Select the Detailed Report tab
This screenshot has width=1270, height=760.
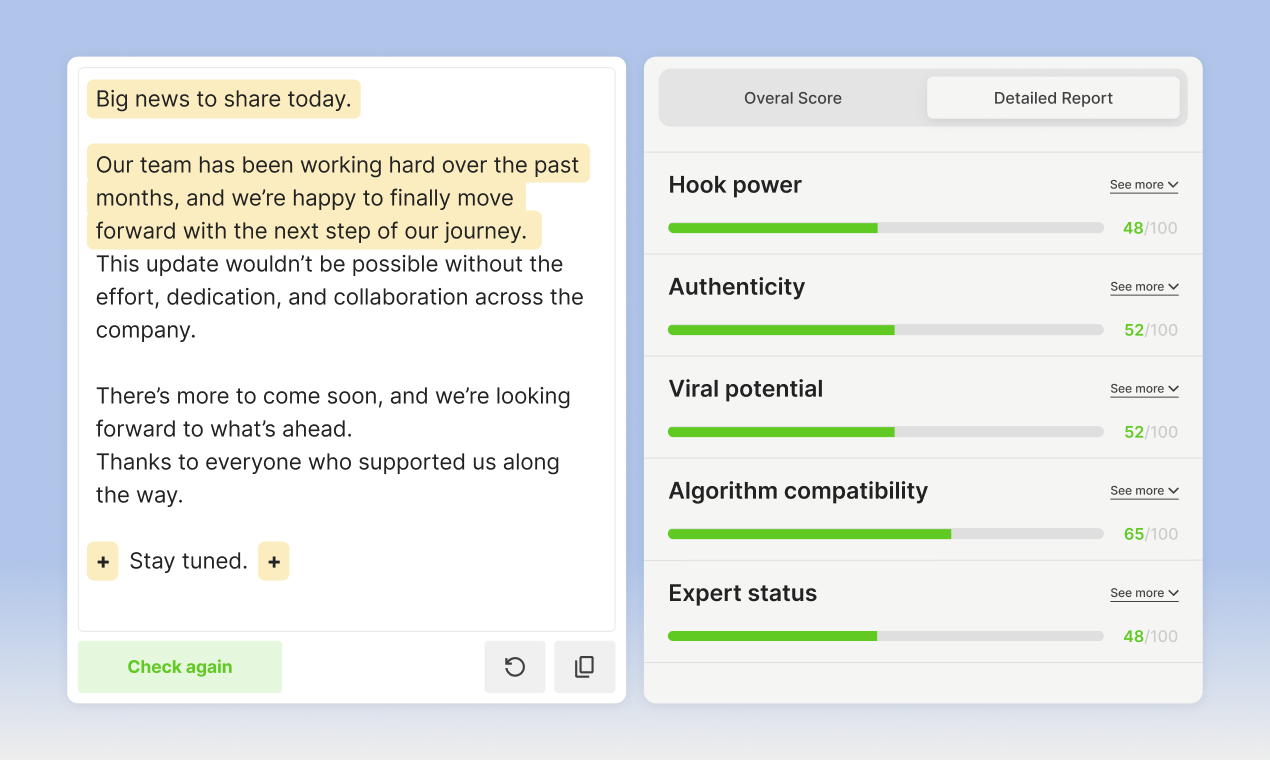click(1052, 97)
